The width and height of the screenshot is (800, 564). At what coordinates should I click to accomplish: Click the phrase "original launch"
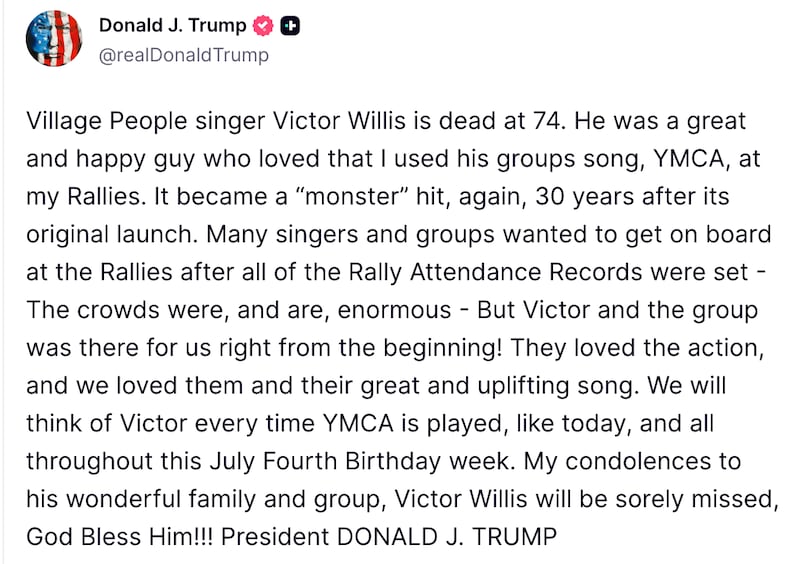(x=113, y=235)
